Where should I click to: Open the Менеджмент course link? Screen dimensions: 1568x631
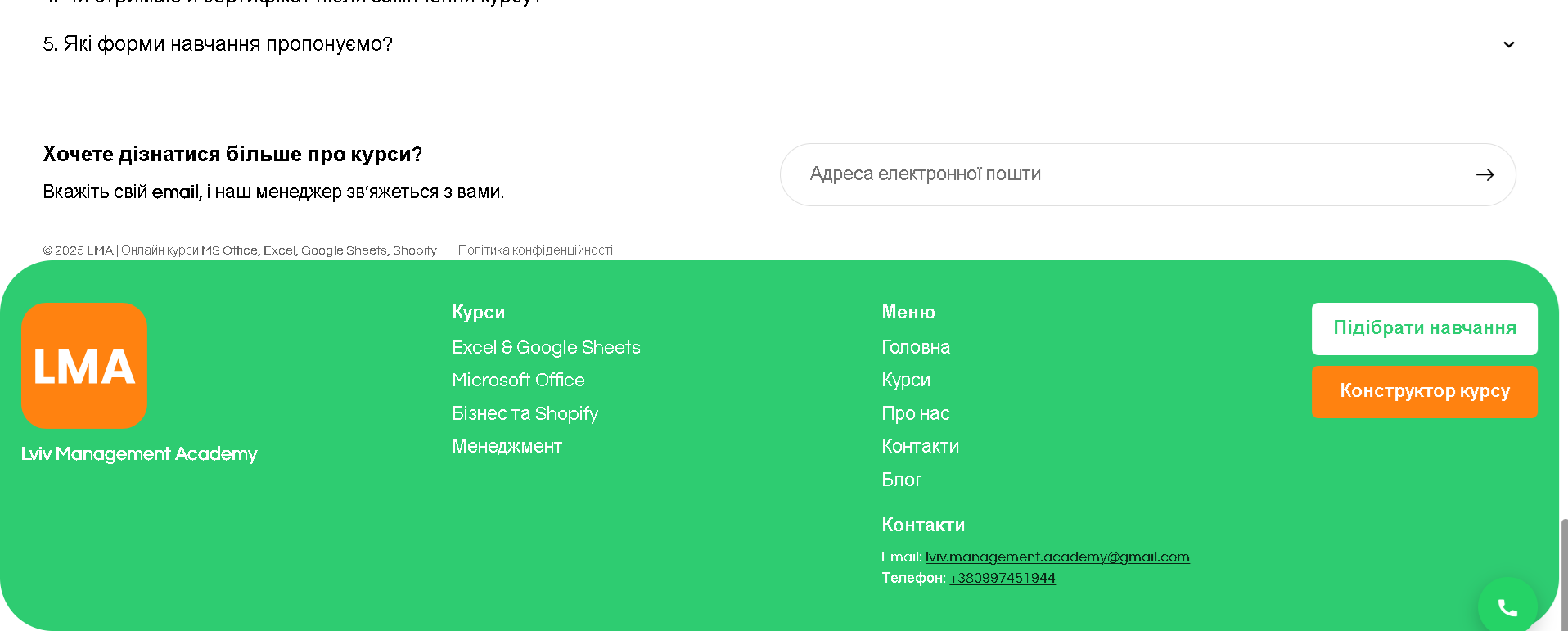(507, 447)
